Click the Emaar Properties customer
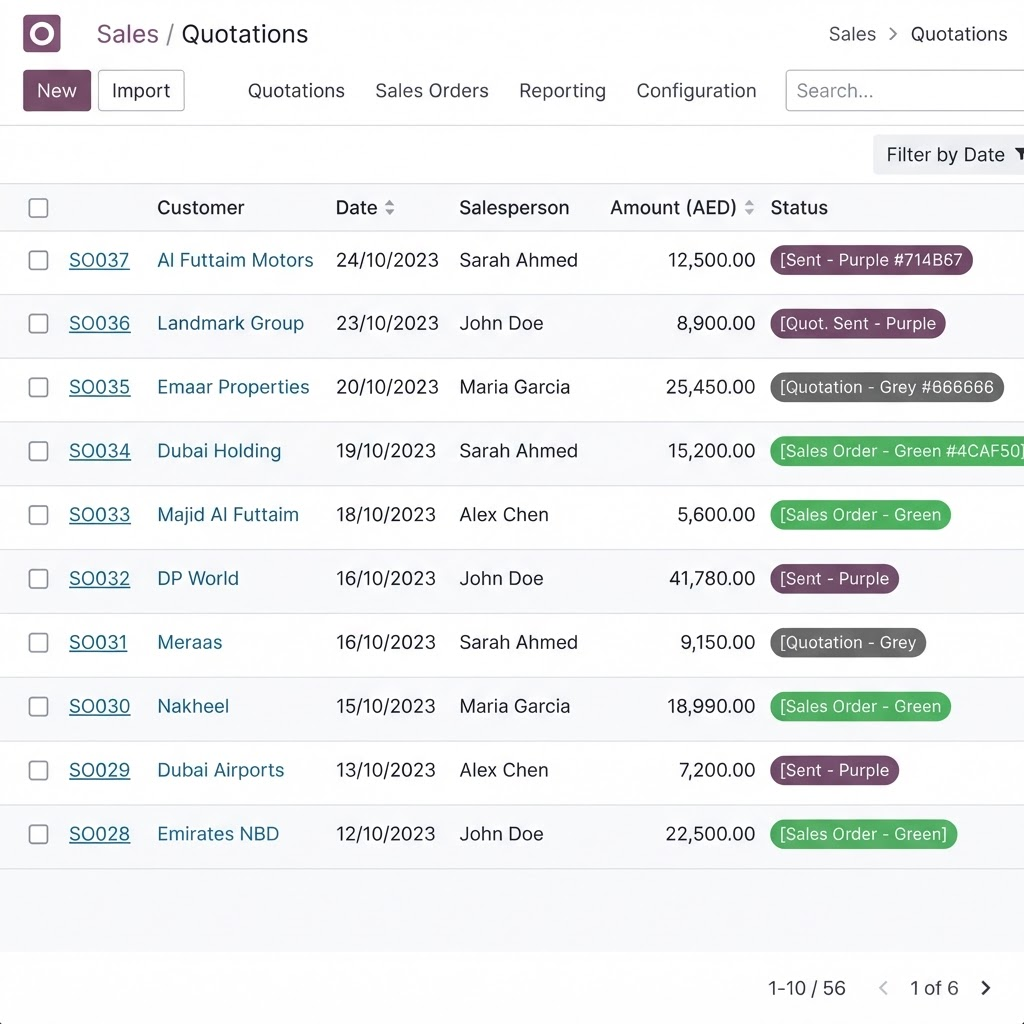 [233, 387]
